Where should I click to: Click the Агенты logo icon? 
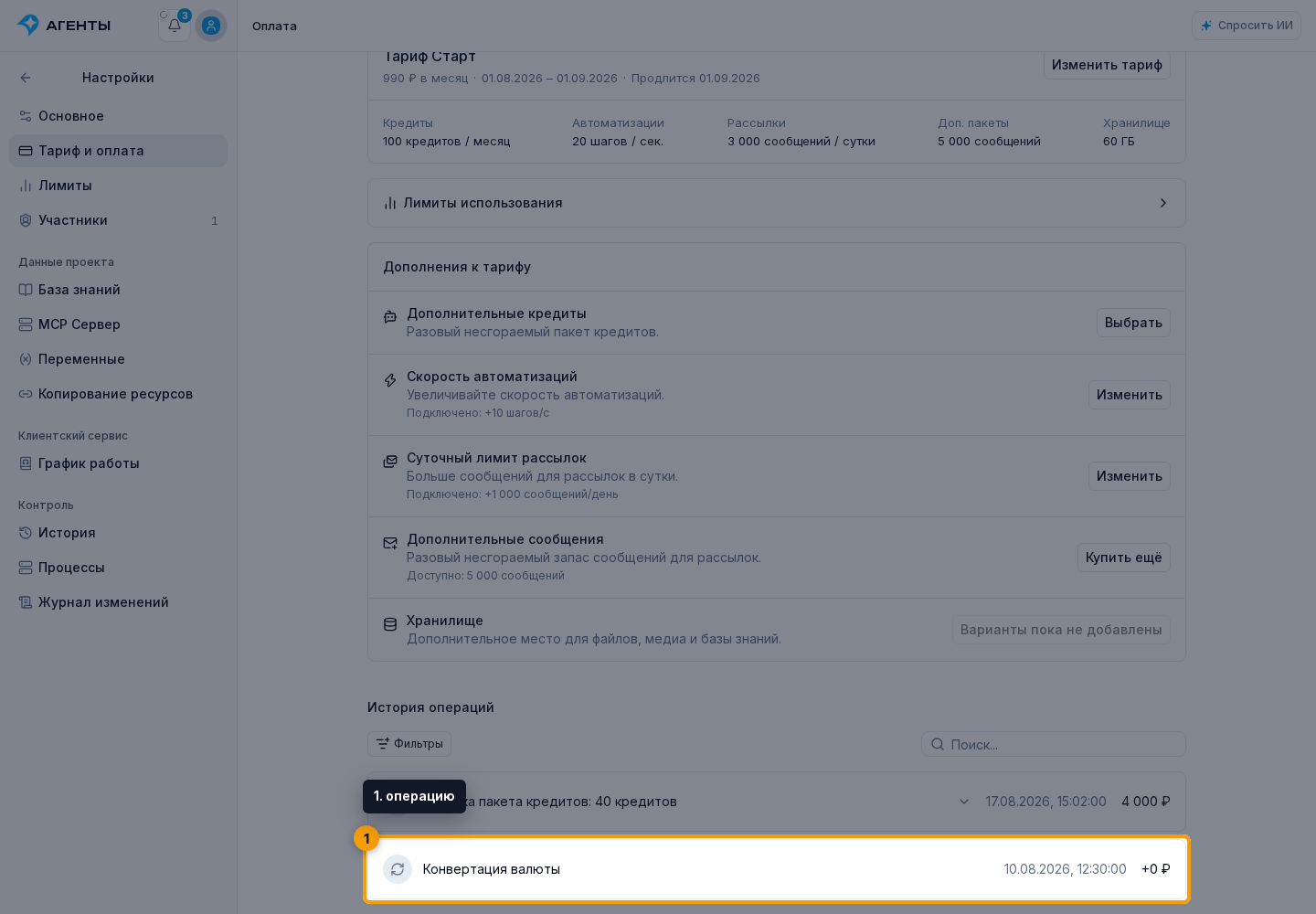click(x=28, y=25)
